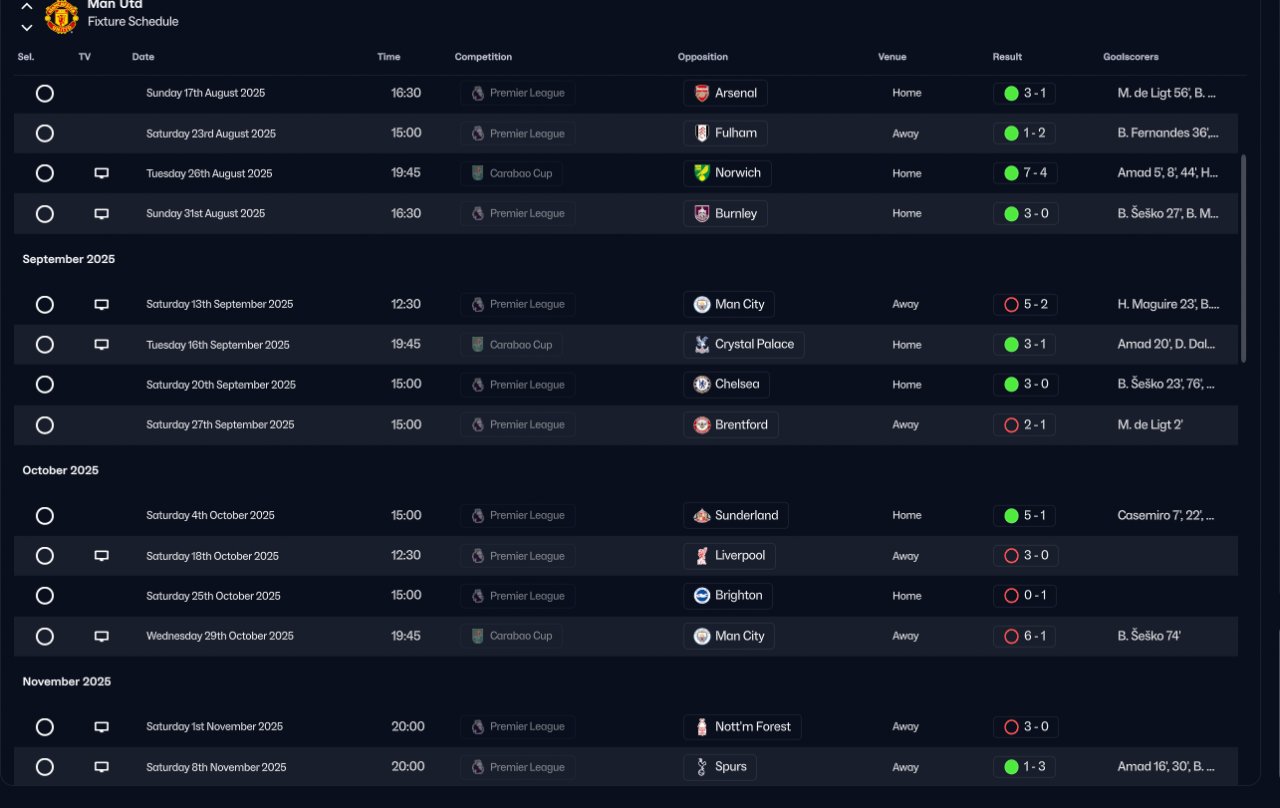Open the 1 - 3 result at Spurs

tap(1025, 767)
